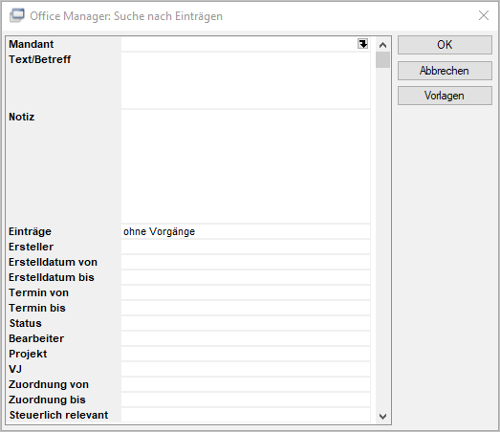
Task: Click the Einträge row label
Action: point(30,231)
